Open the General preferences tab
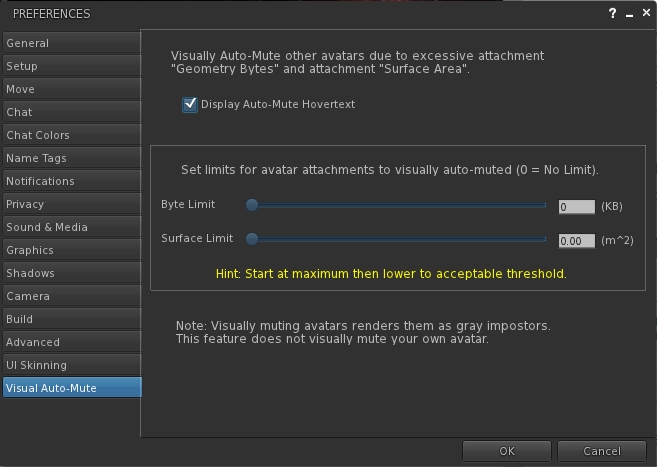 coord(71,43)
